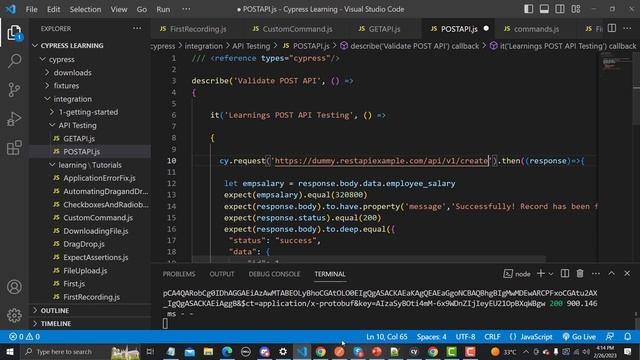Screen dimensions: 640x360
Task: Switch to the commands.js editor tab
Action: (x=531, y=29)
